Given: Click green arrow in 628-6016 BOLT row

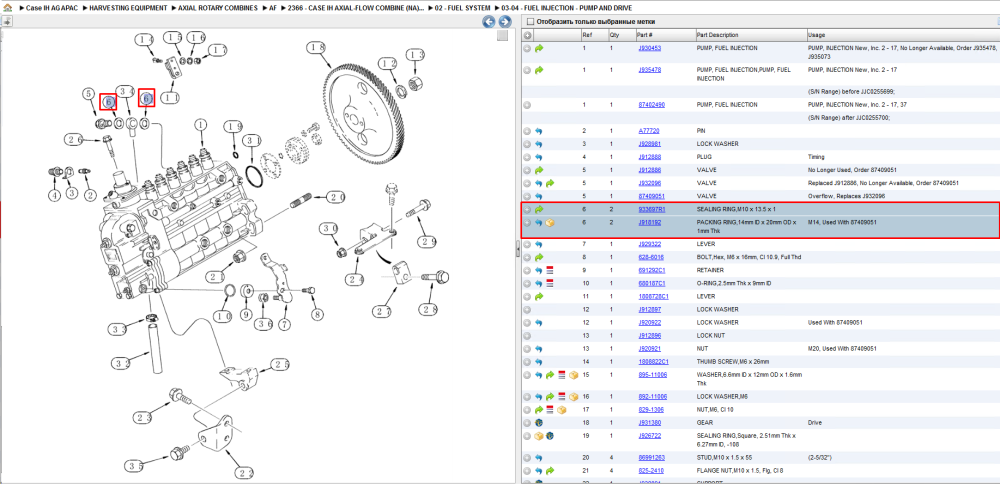Looking at the screenshot, I should click(539, 258).
